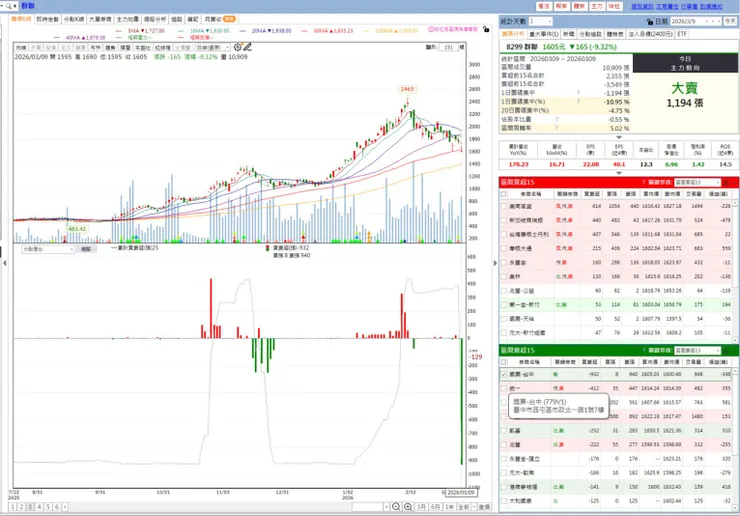
Task: Tick the 摩根大通 row checkbox
Action: [504, 248]
